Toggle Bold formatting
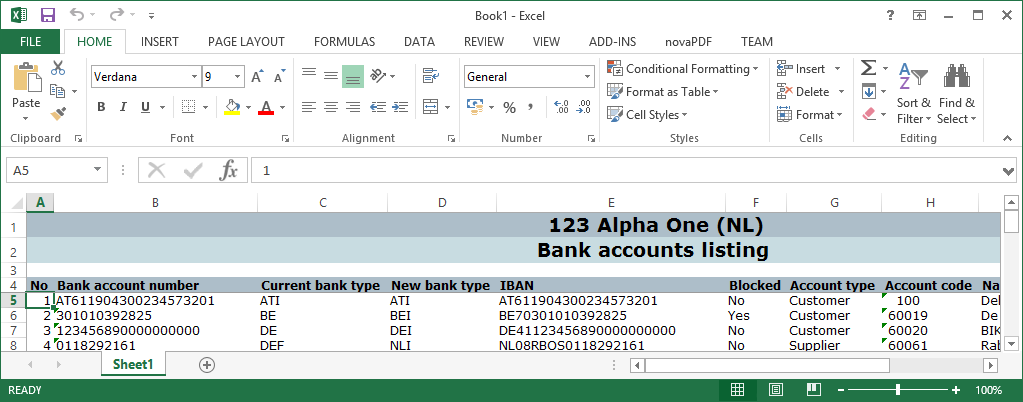 point(101,107)
